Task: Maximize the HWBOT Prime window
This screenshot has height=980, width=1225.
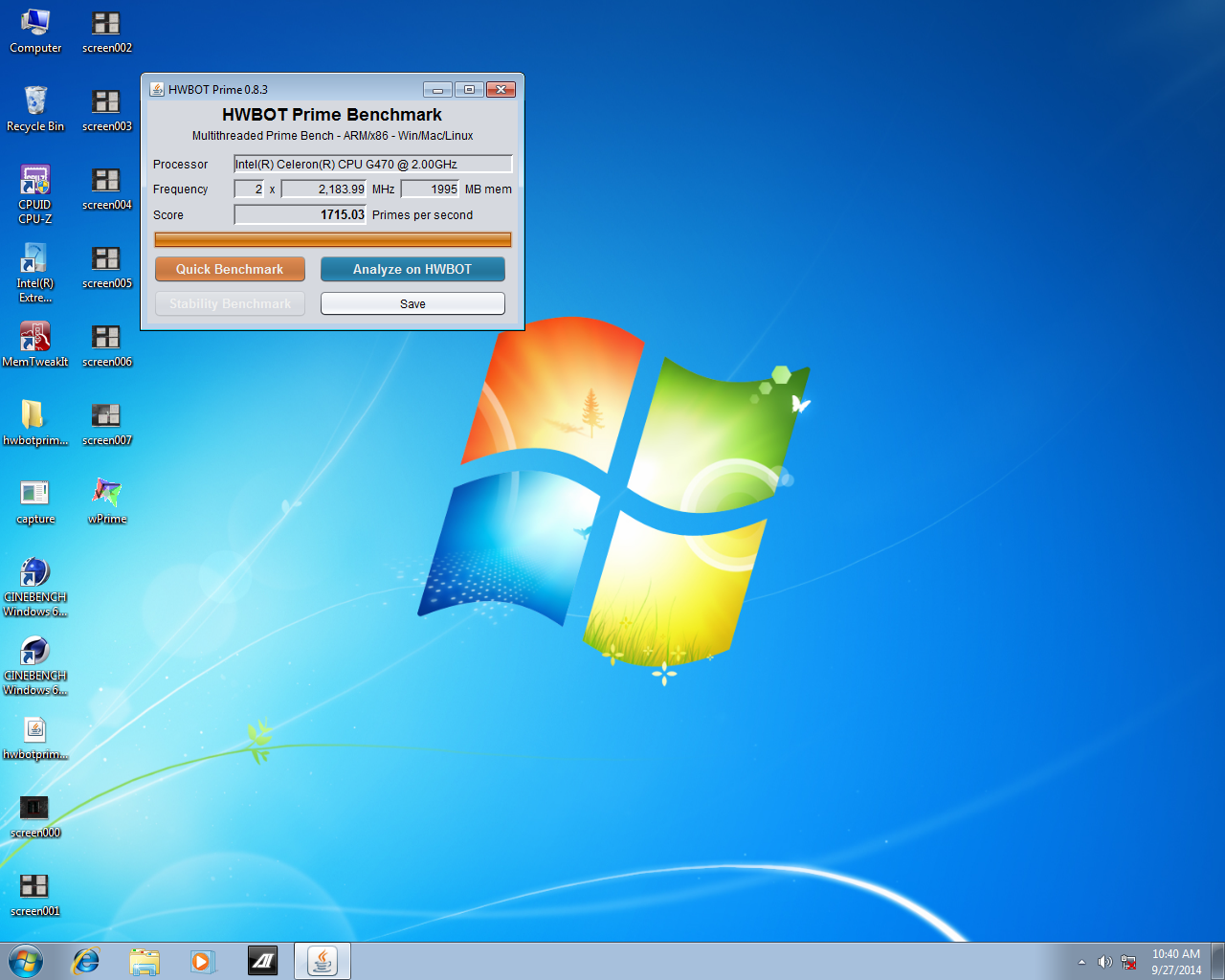Action: [469, 89]
